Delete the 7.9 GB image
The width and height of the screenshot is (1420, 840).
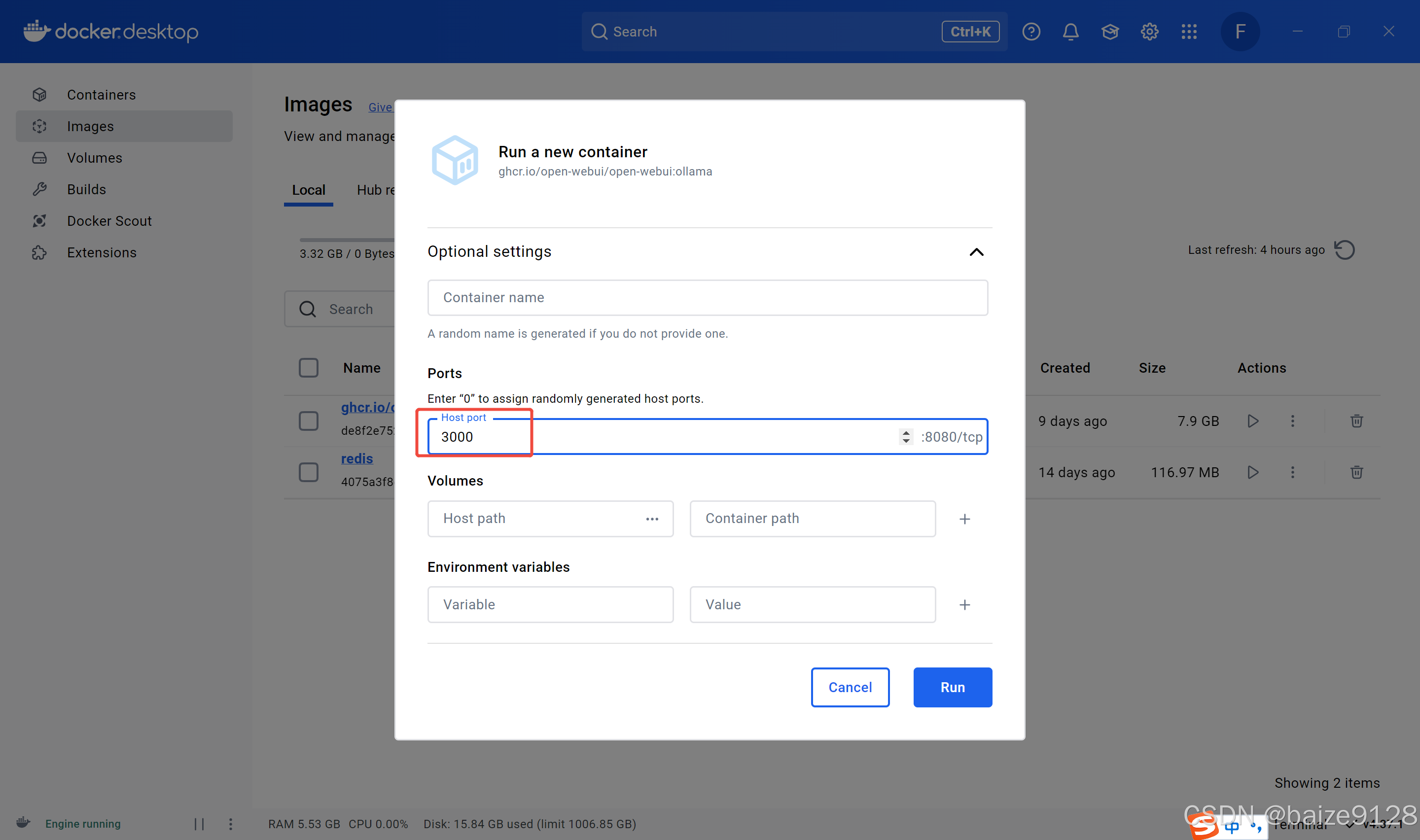1356,421
